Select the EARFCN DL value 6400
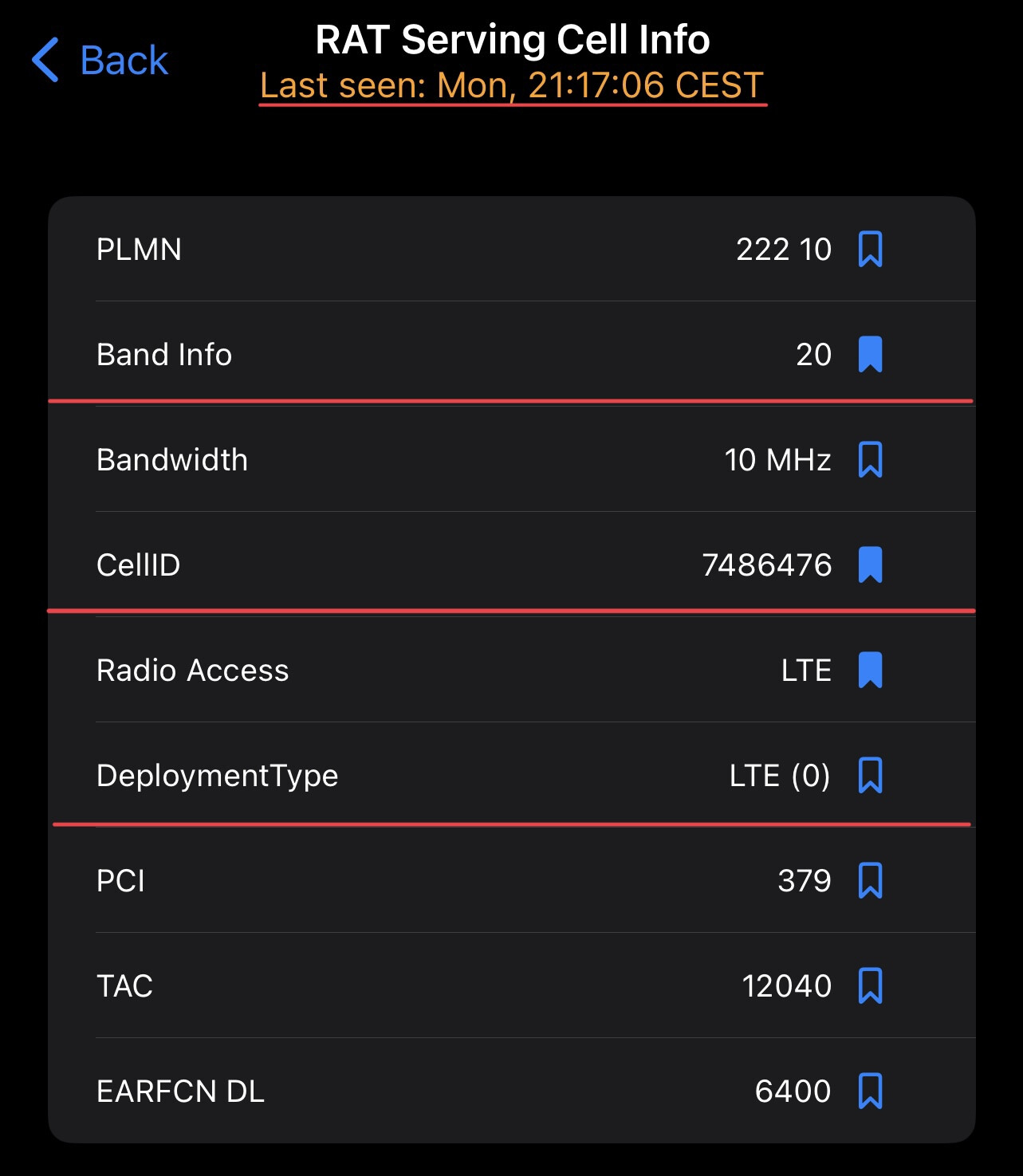The image size is (1023, 1176). click(793, 1091)
